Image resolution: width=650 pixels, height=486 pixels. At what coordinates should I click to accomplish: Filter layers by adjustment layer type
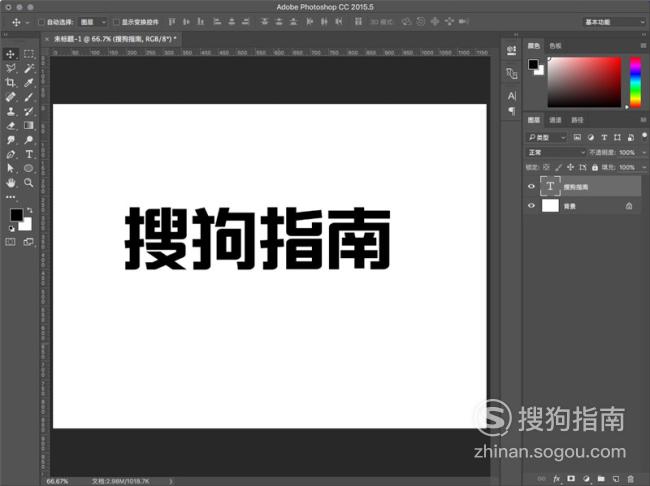point(591,137)
